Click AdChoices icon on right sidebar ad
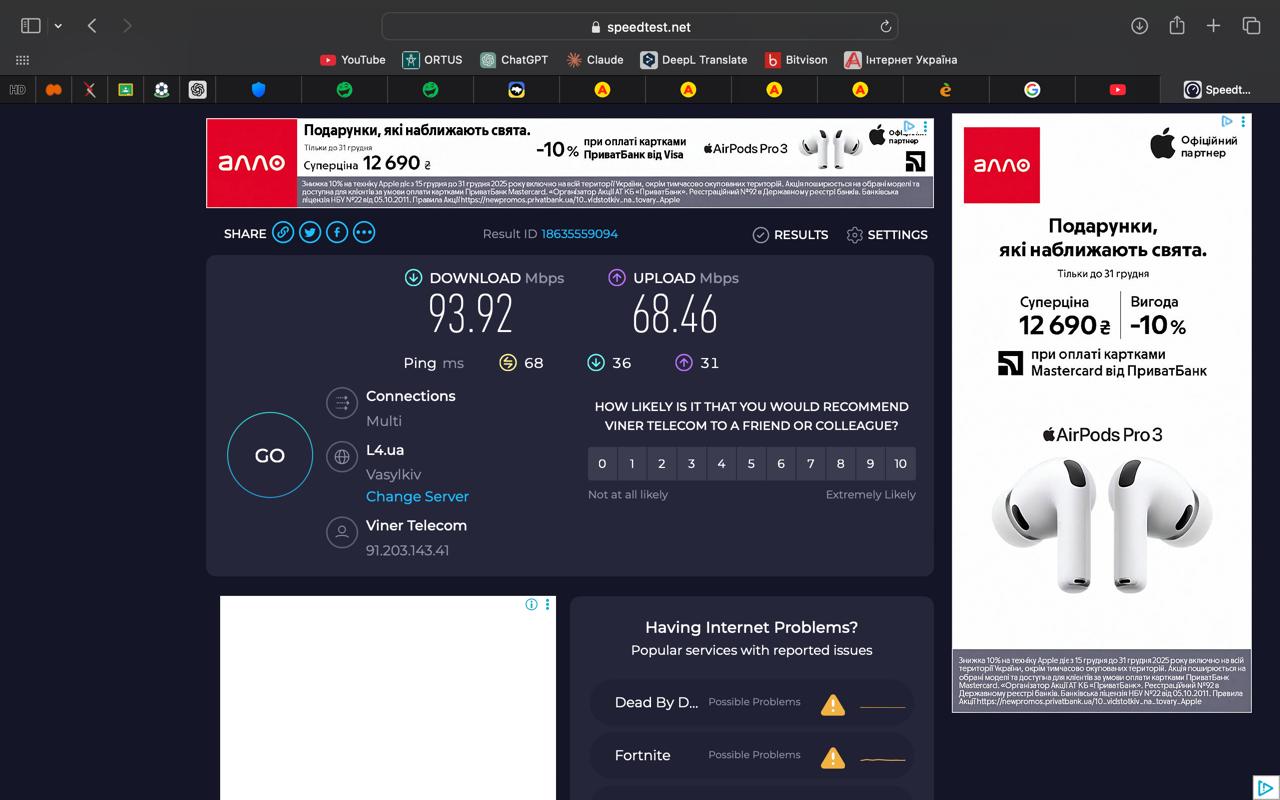1280x800 pixels. (1227, 122)
